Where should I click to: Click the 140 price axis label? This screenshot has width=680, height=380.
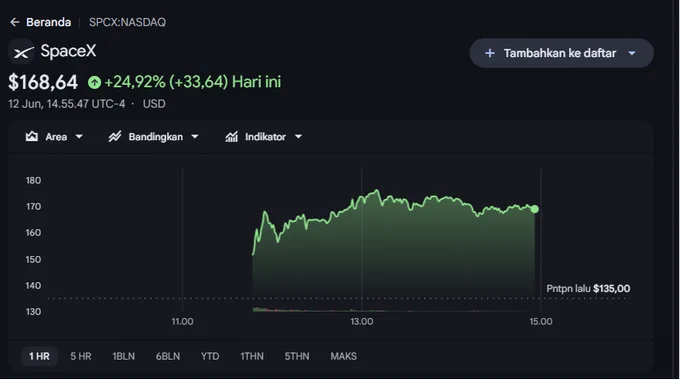pyautogui.click(x=33, y=286)
